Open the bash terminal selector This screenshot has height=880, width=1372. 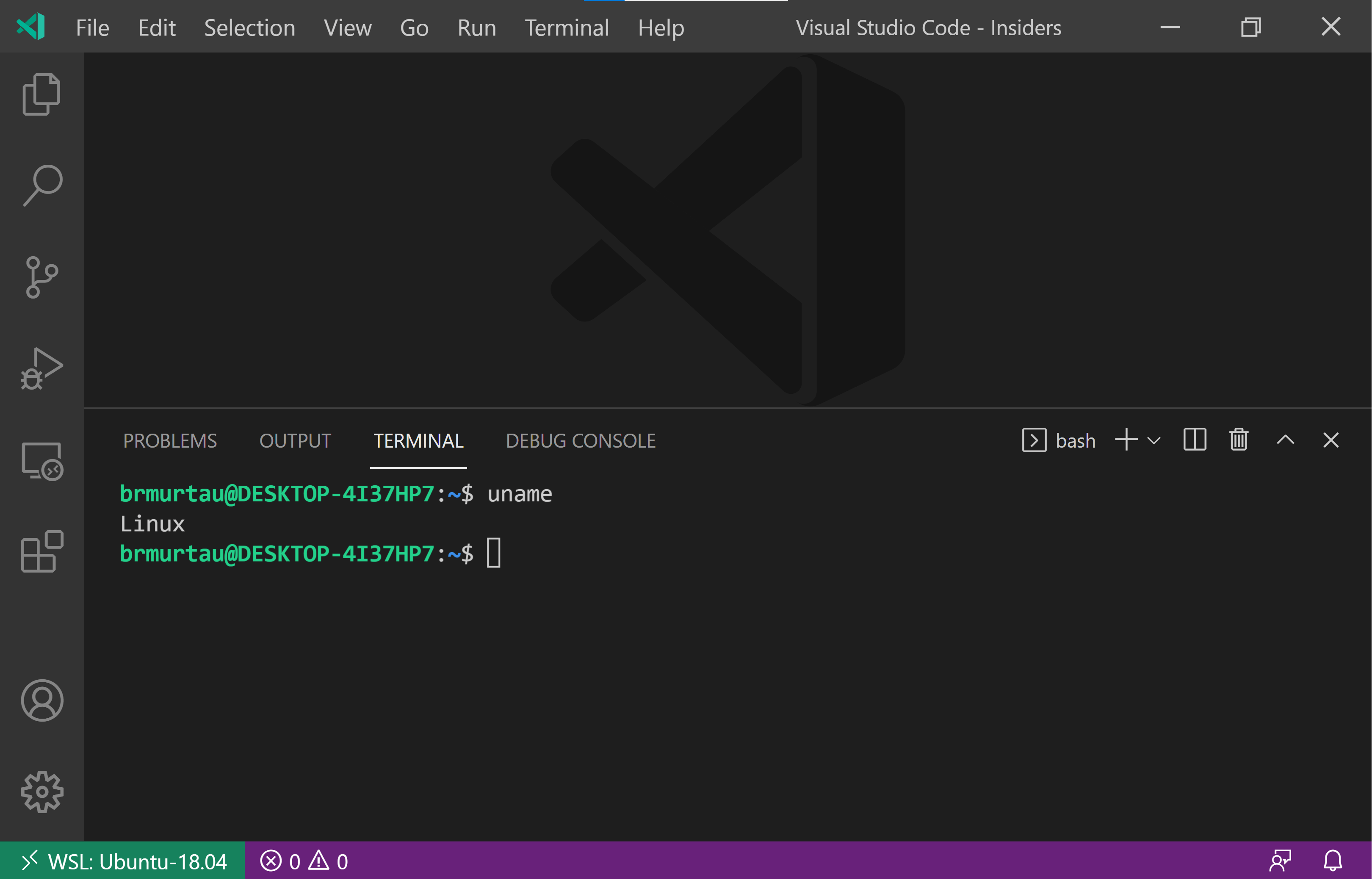[1058, 440]
